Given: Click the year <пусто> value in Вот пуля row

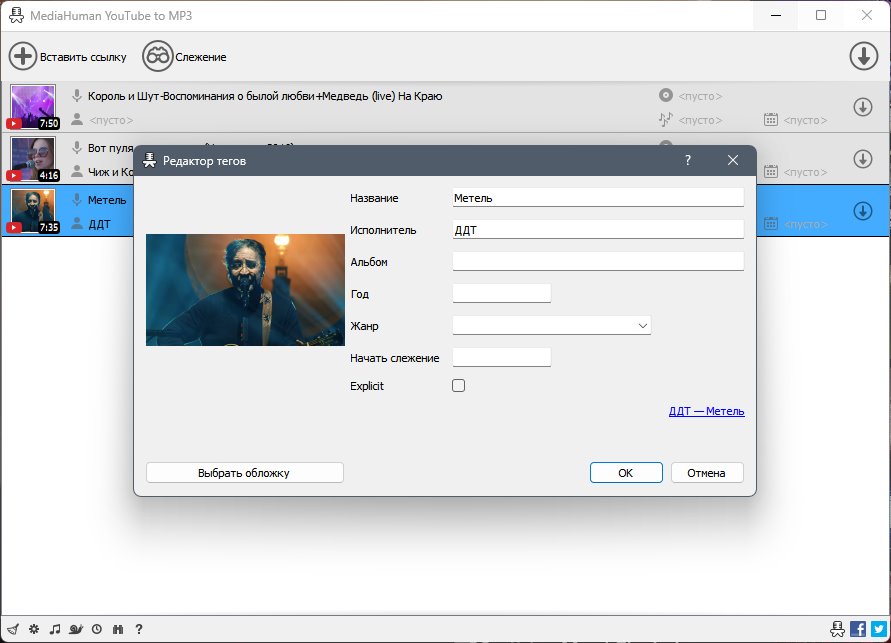Looking at the screenshot, I should pyautogui.click(x=805, y=172).
